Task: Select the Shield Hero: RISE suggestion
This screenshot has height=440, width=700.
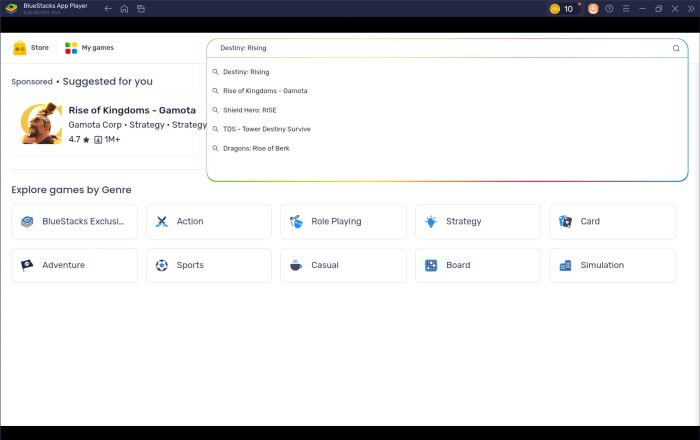Action: tap(447, 110)
